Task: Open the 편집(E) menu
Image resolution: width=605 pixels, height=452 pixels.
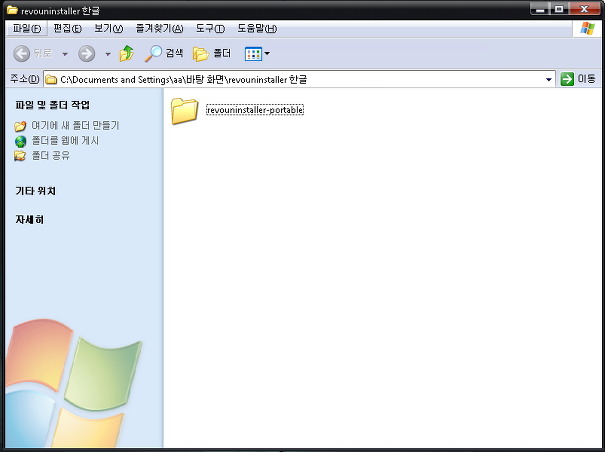Action: coord(68,29)
